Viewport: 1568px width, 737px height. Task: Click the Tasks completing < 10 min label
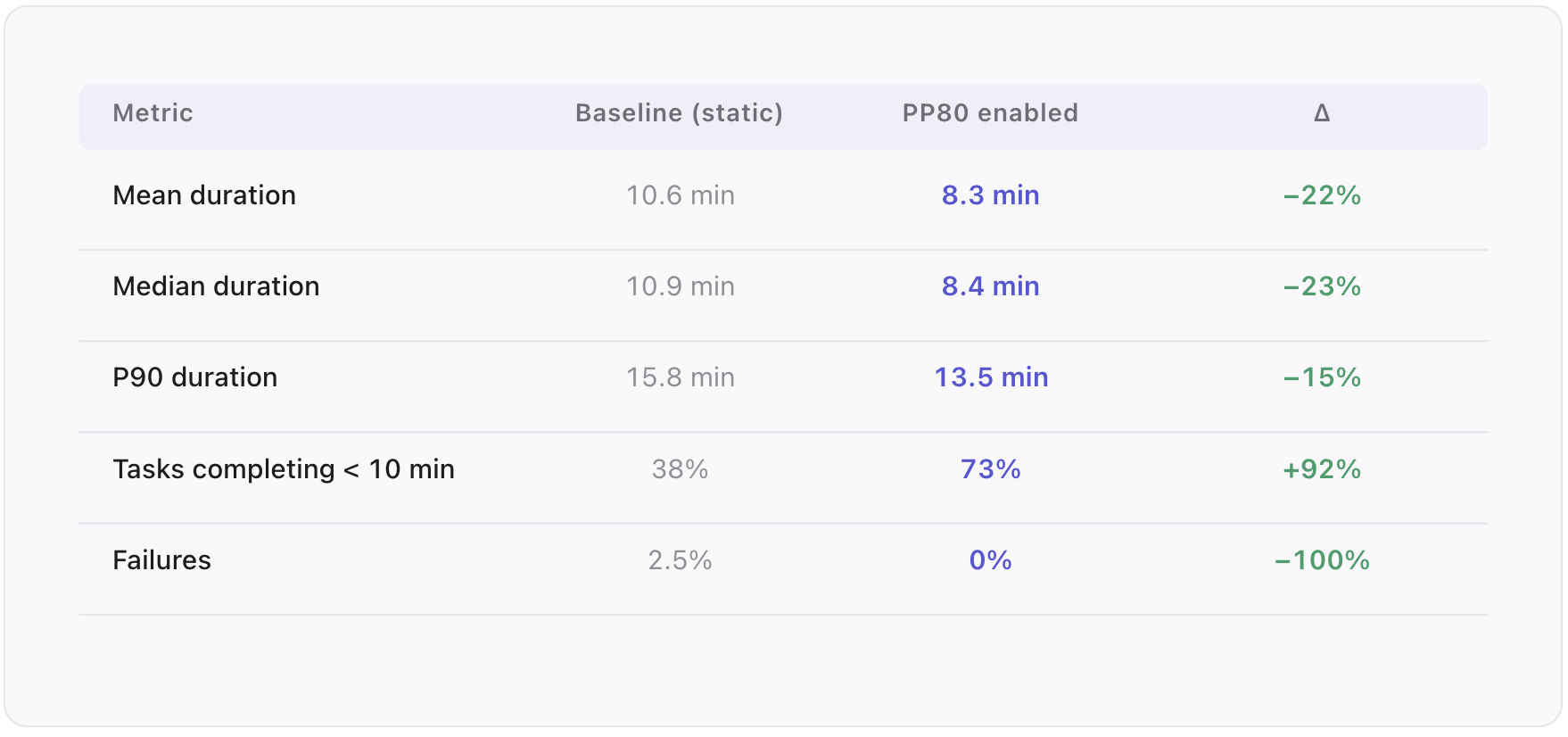click(284, 469)
